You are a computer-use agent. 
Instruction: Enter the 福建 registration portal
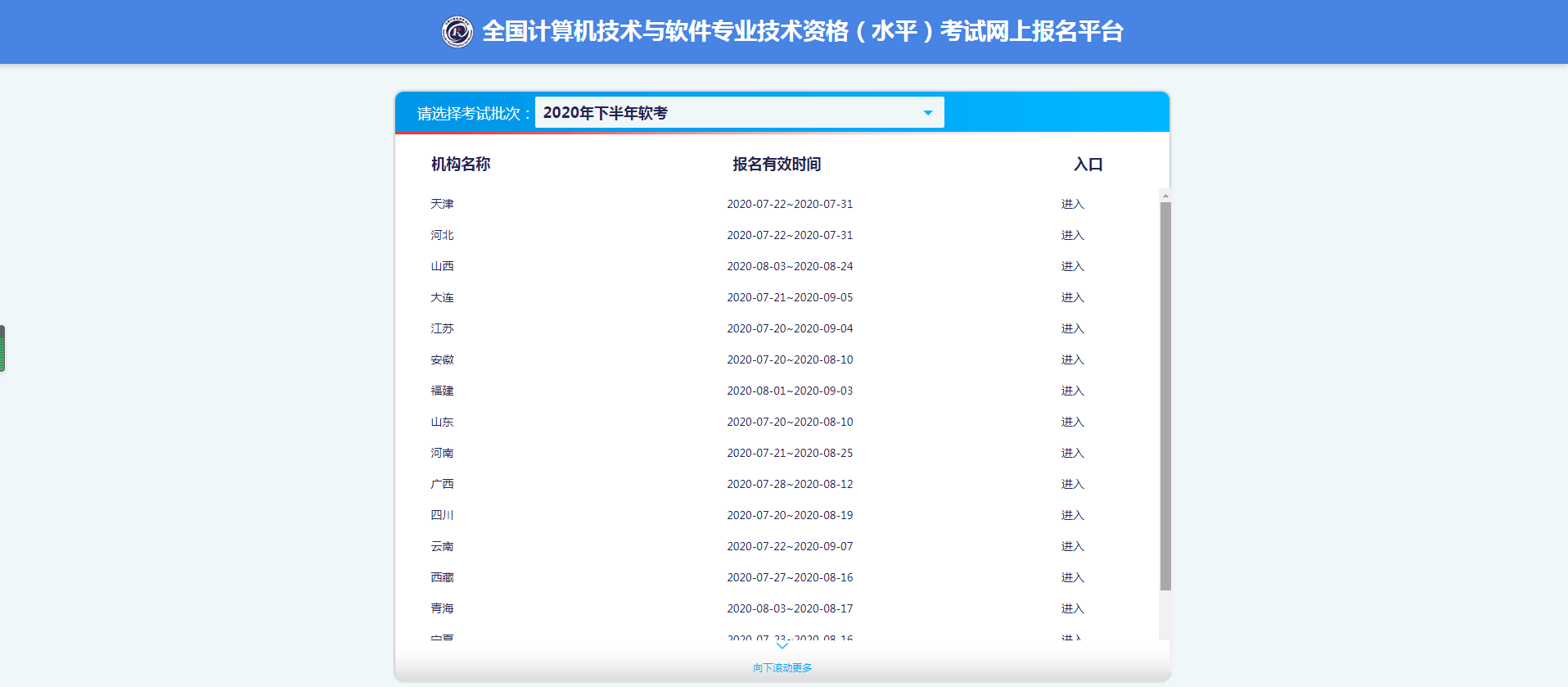(x=1072, y=391)
